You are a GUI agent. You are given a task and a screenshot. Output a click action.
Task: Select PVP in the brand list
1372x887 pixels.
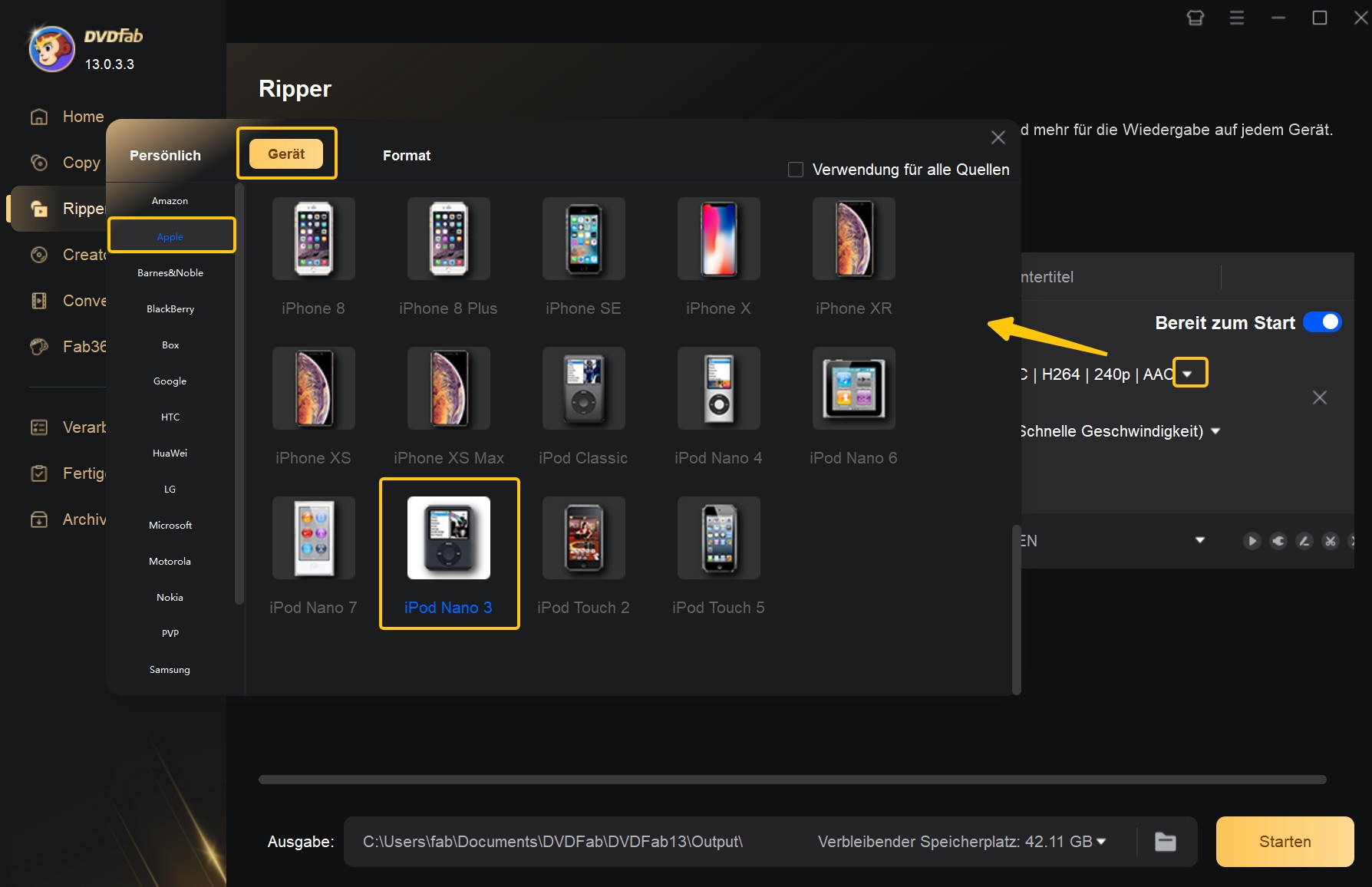[170, 633]
